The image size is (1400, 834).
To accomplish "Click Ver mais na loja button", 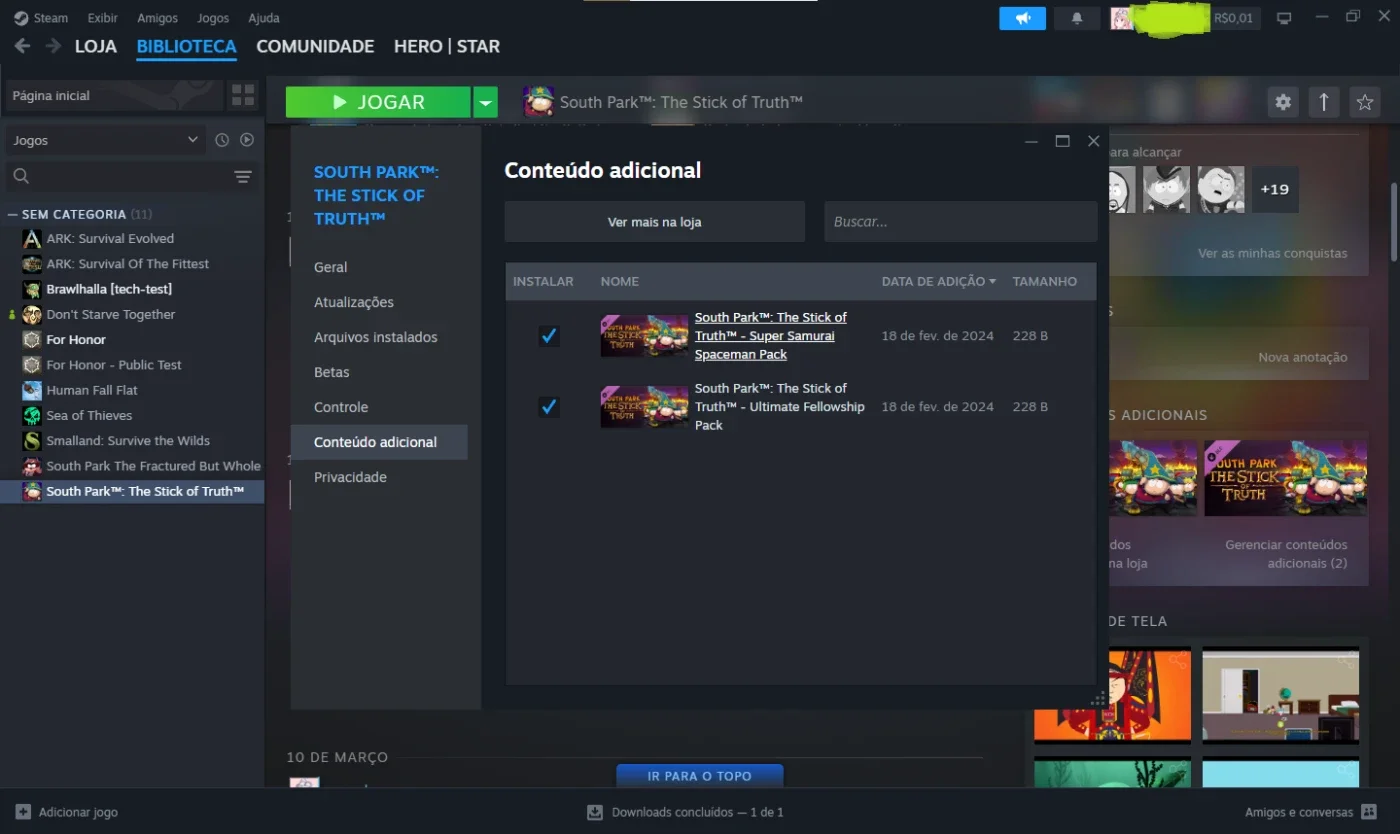I will coord(654,222).
